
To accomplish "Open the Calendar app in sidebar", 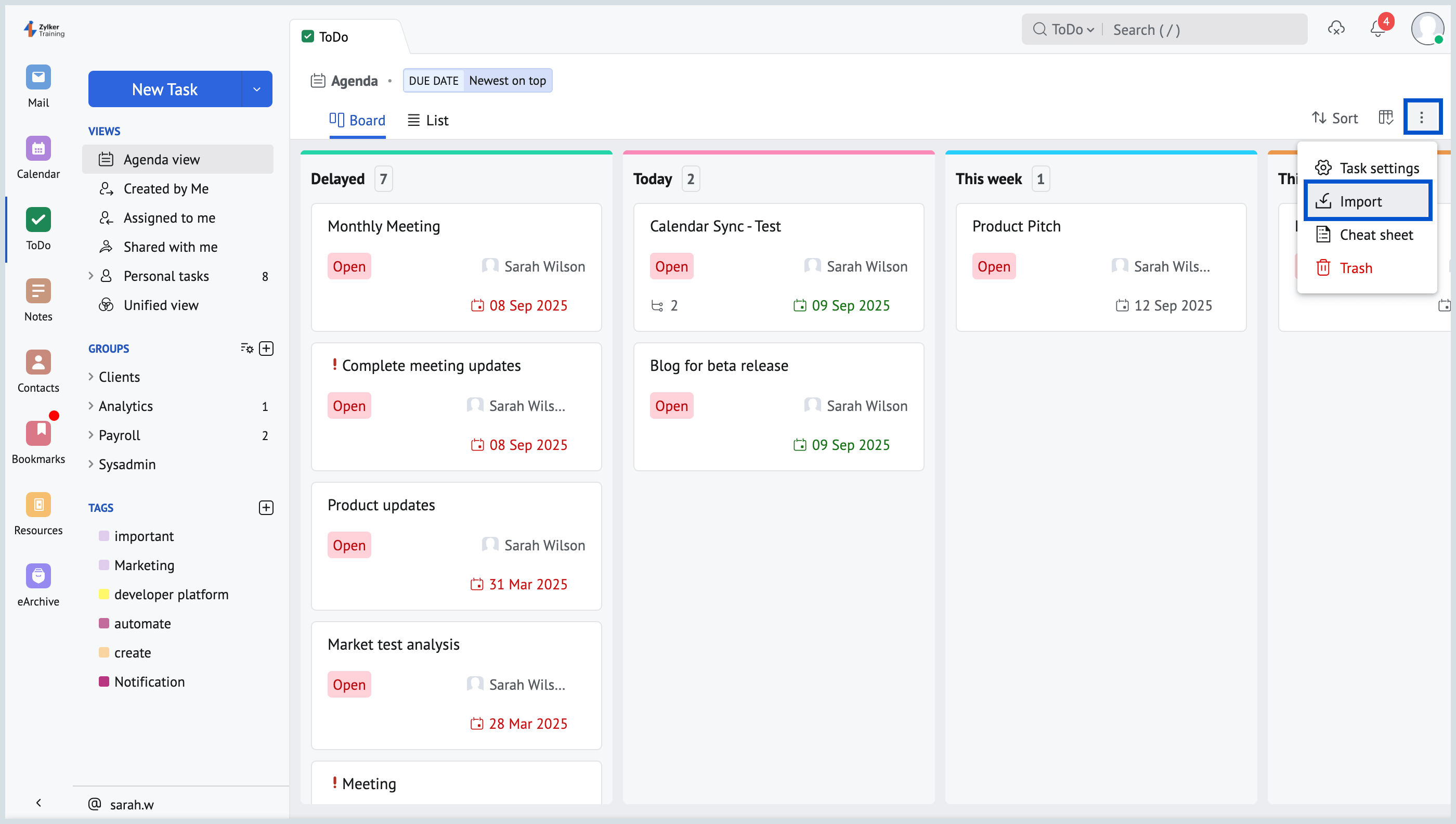I will click(38, 149).
